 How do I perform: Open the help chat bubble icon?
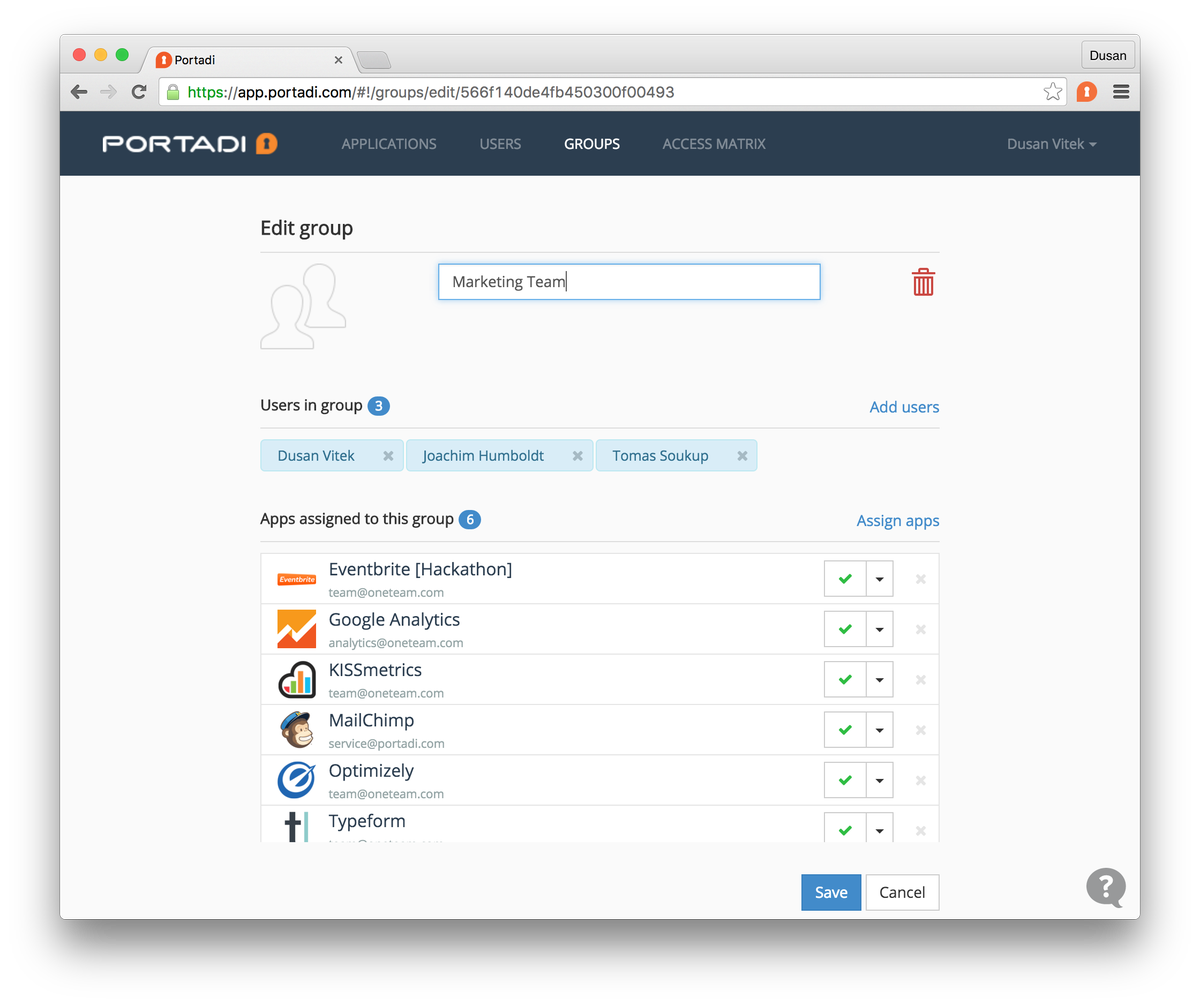click(x=1106, y=887)
